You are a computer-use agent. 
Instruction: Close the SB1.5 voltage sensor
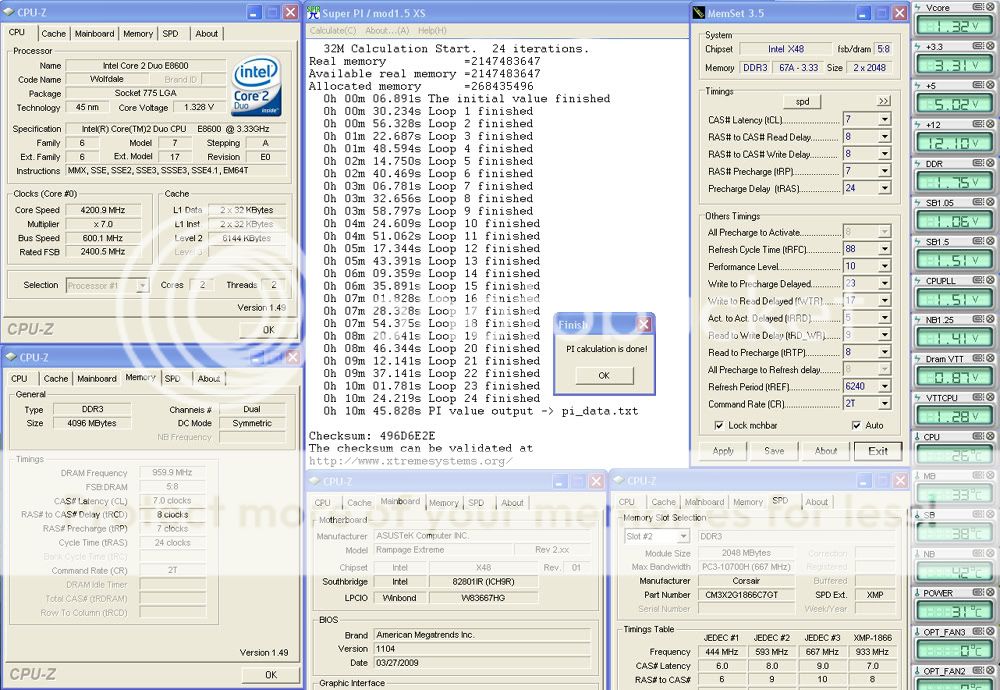click(990, 241)
